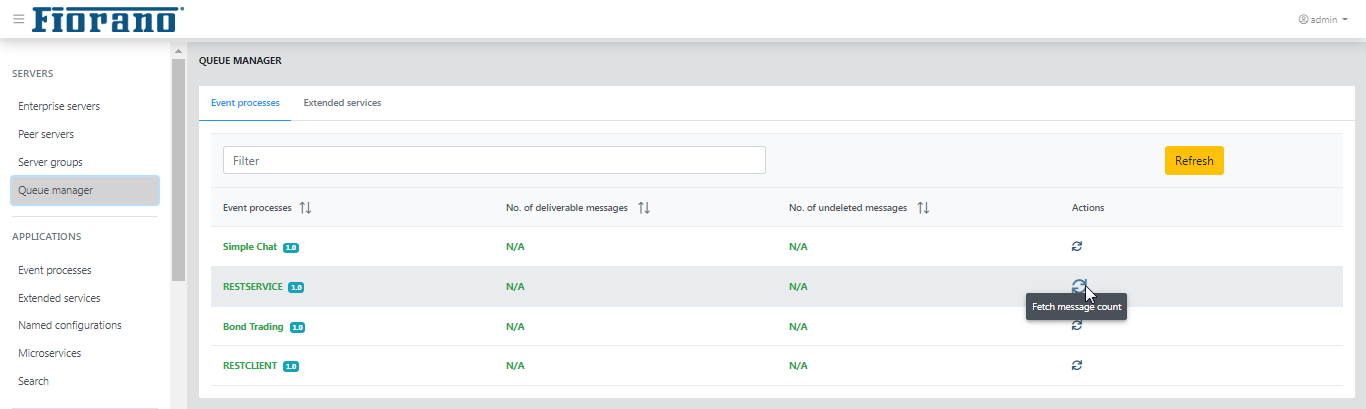Open Named configurations in sidebar

point(70,325)
